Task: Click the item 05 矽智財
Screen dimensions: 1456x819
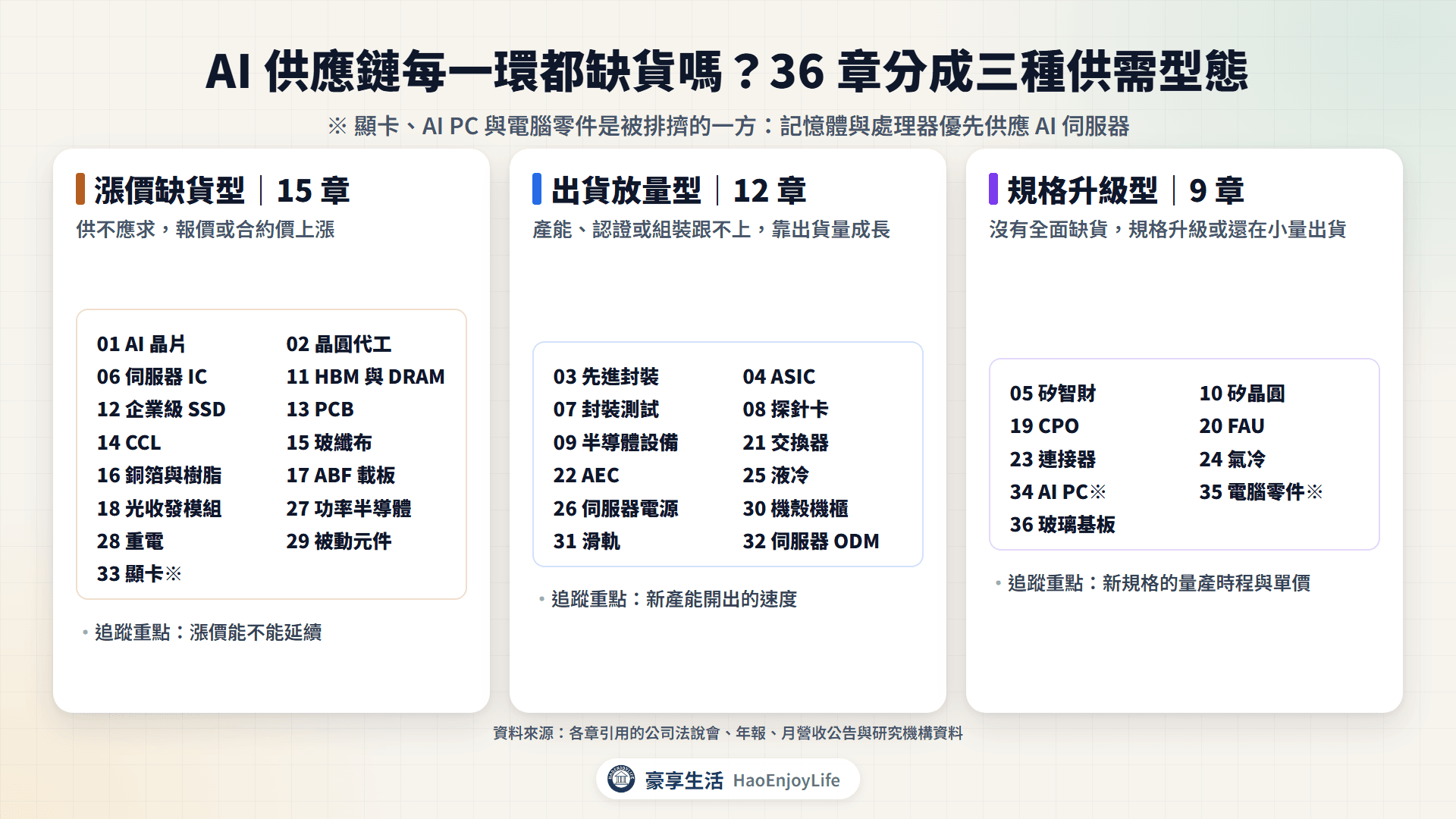Action: (x=1053, y=394)
